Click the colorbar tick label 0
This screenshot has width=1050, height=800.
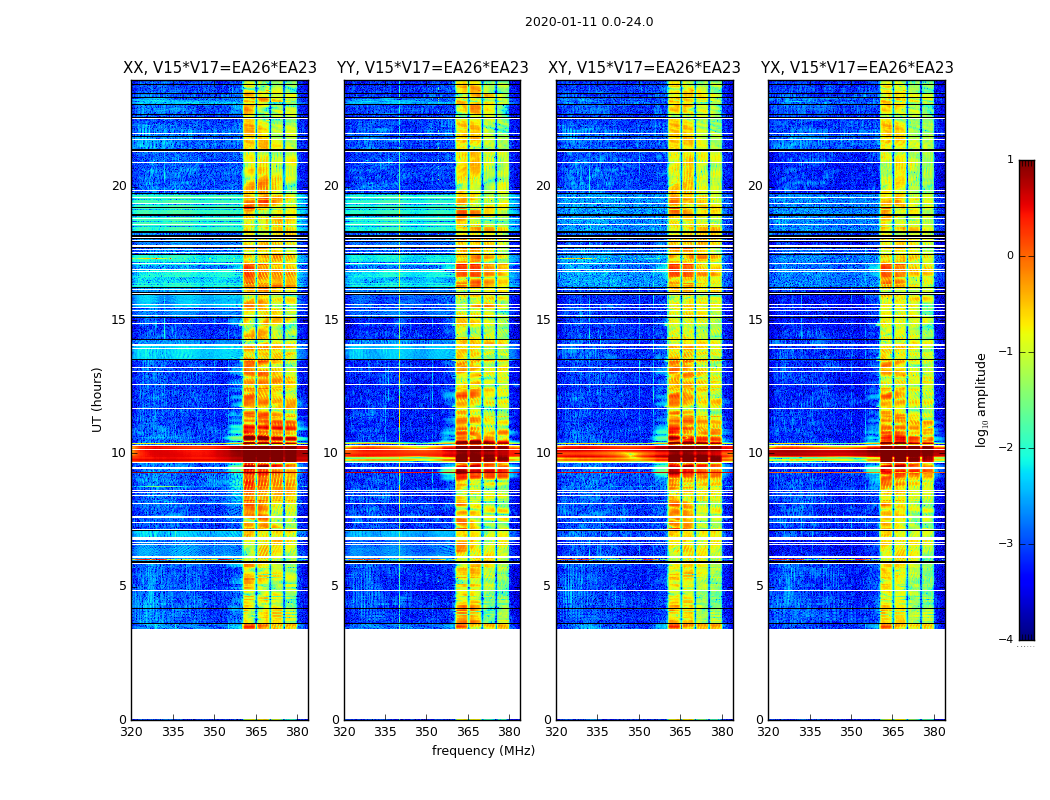[1010, 256]
